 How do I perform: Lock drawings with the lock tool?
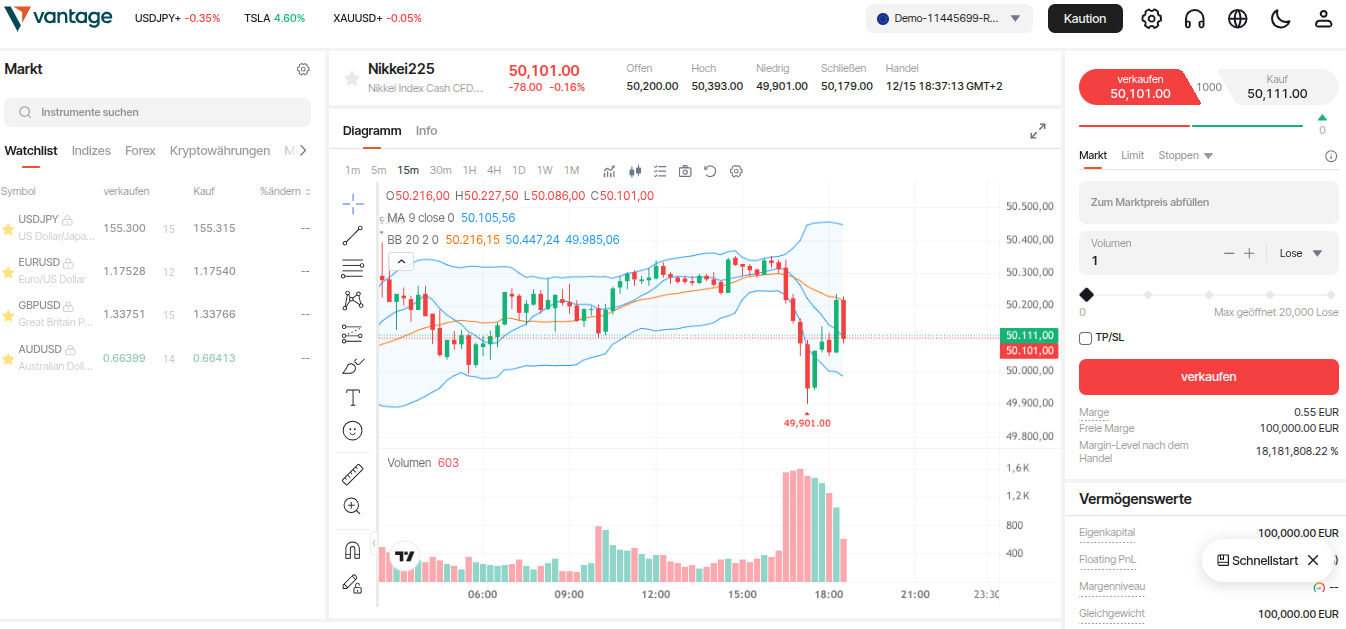(x=352, y=584)
